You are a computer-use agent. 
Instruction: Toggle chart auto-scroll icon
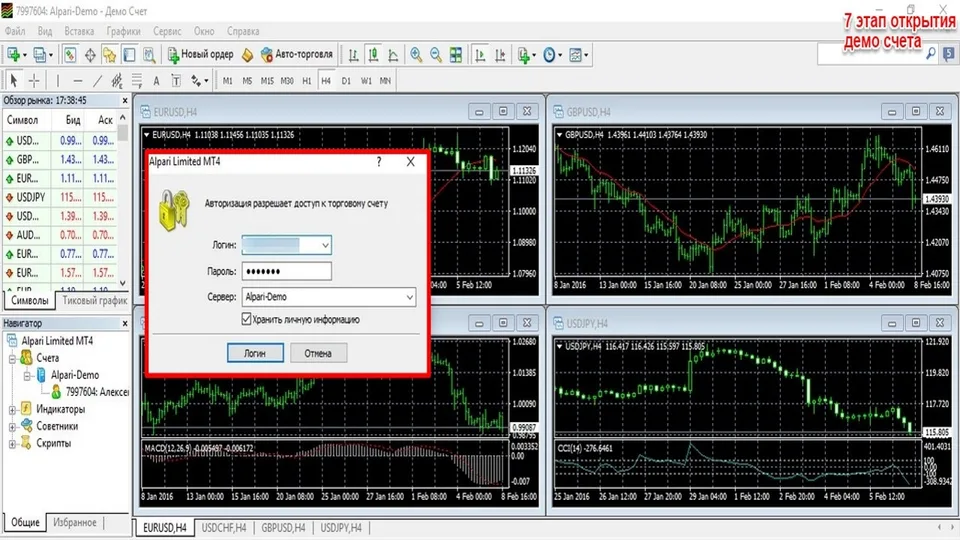[480, 55]
